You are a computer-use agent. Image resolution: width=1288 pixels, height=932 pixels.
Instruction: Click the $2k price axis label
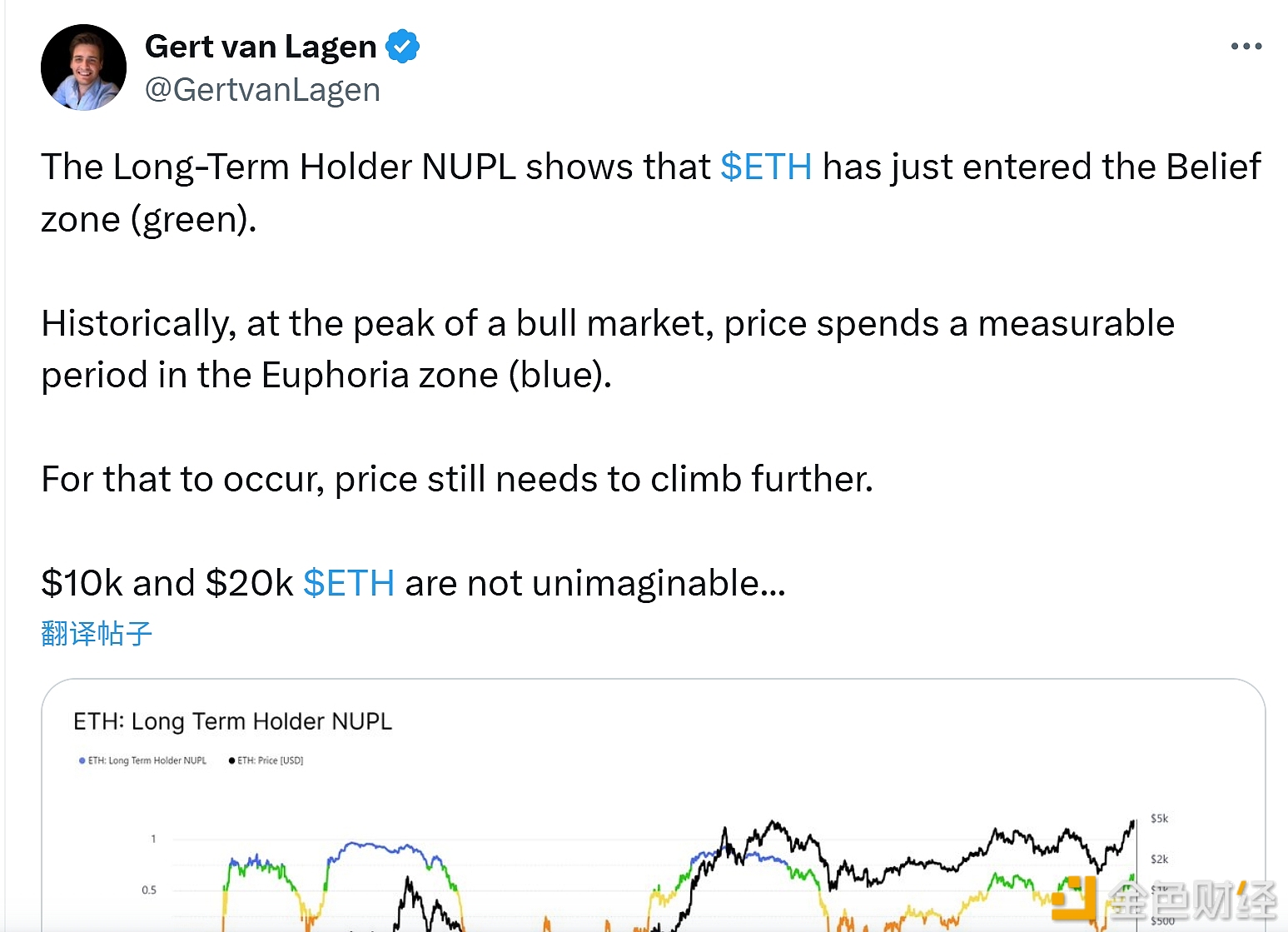coord(1159,859)
